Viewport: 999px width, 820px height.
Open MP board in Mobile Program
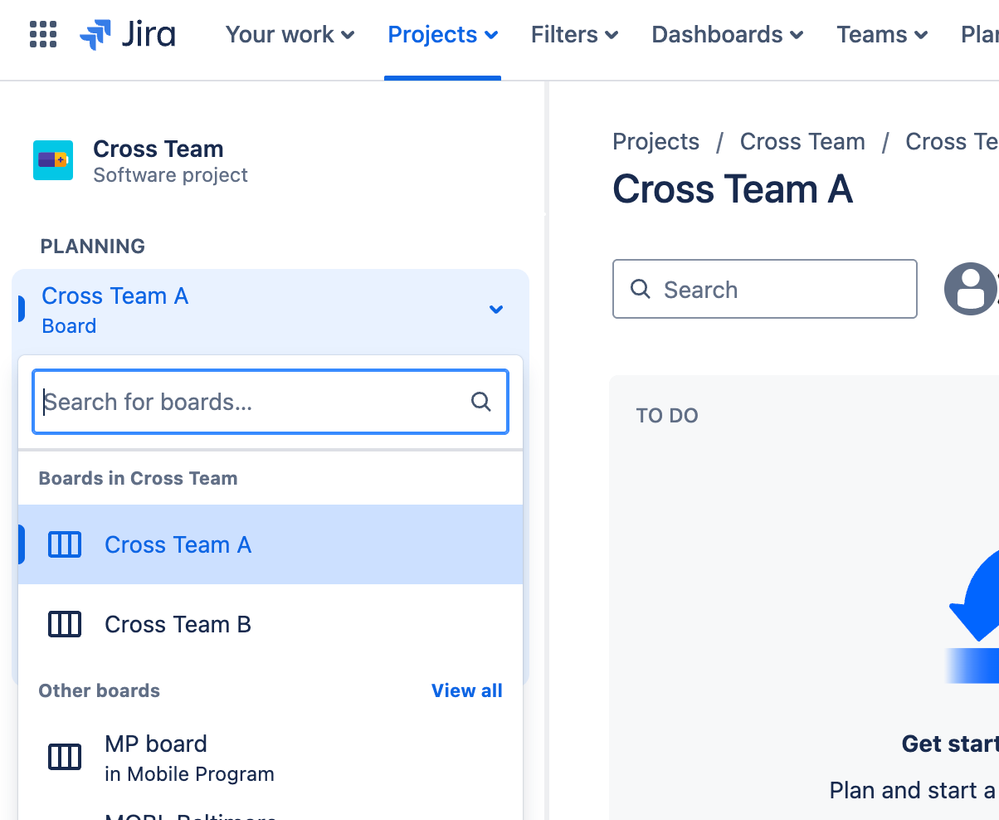(x=271, y=758)
